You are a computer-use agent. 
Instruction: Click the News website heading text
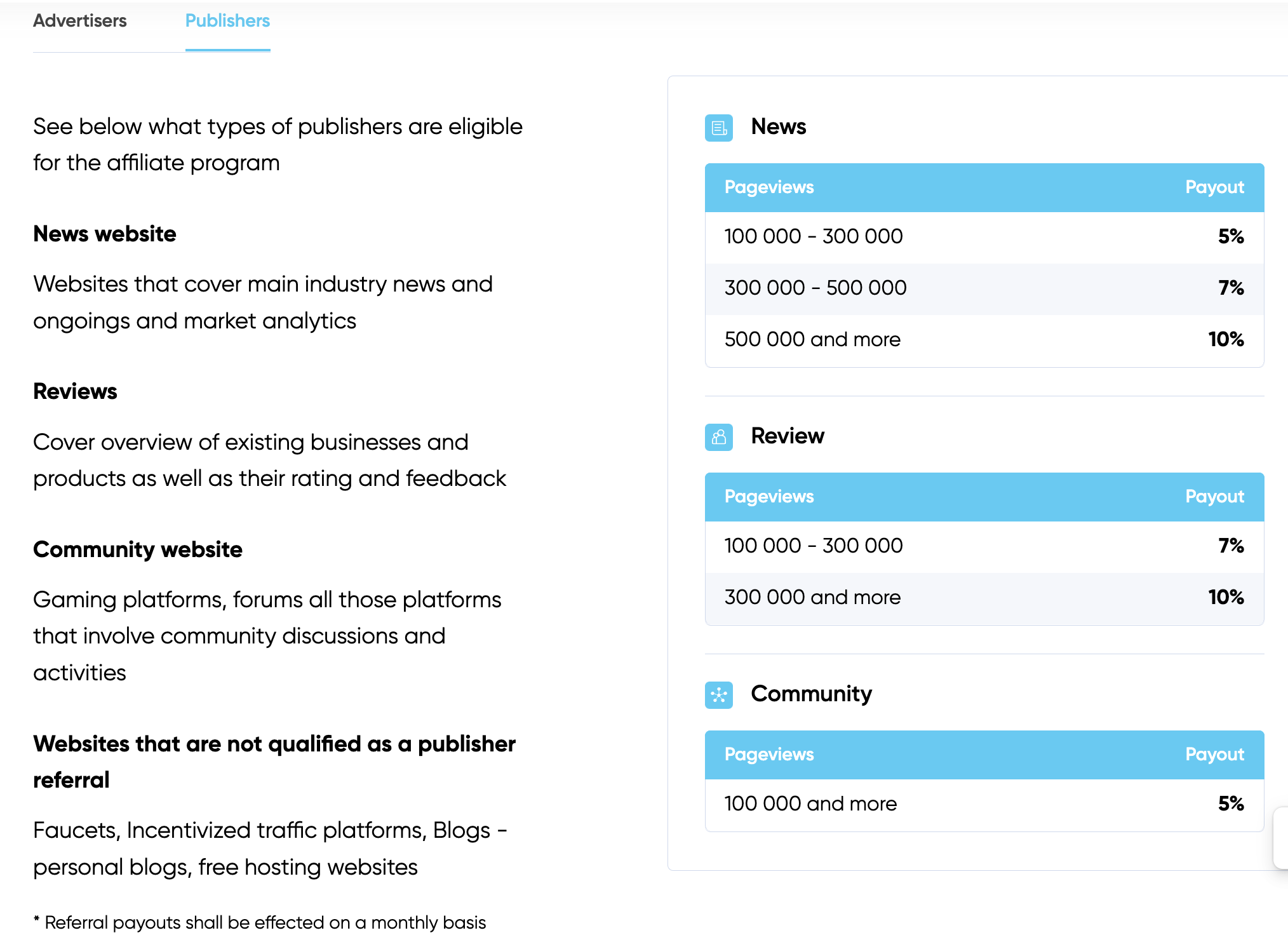coord(105,234)
